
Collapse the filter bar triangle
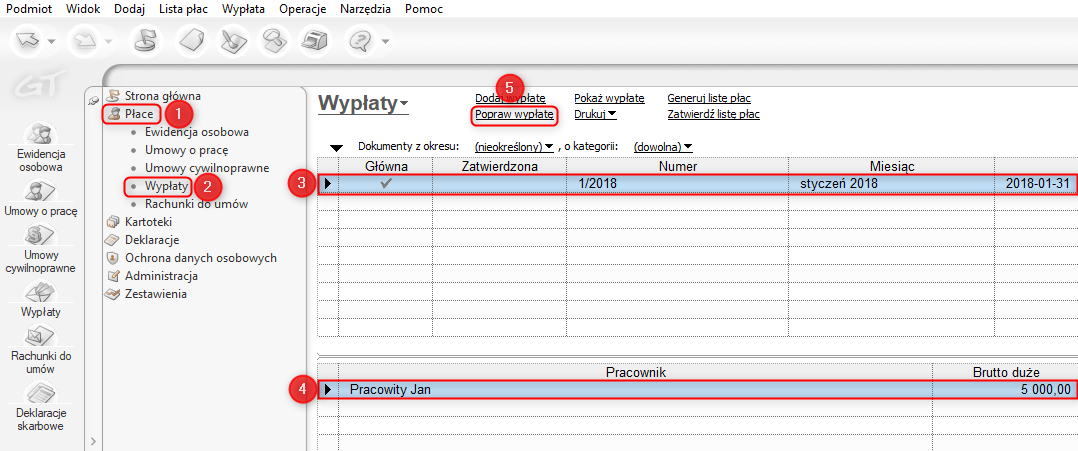336,148
